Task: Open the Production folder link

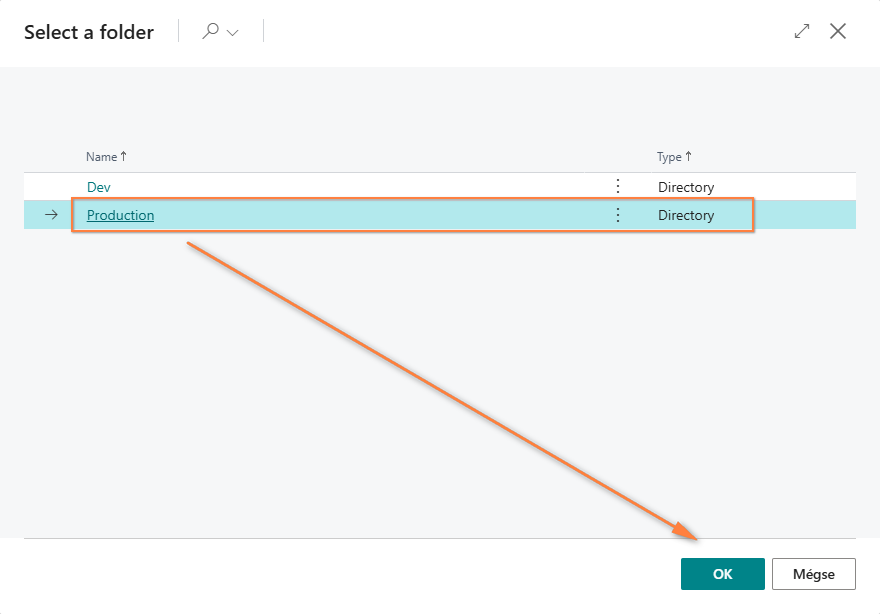Action: [x=120, y=215]
